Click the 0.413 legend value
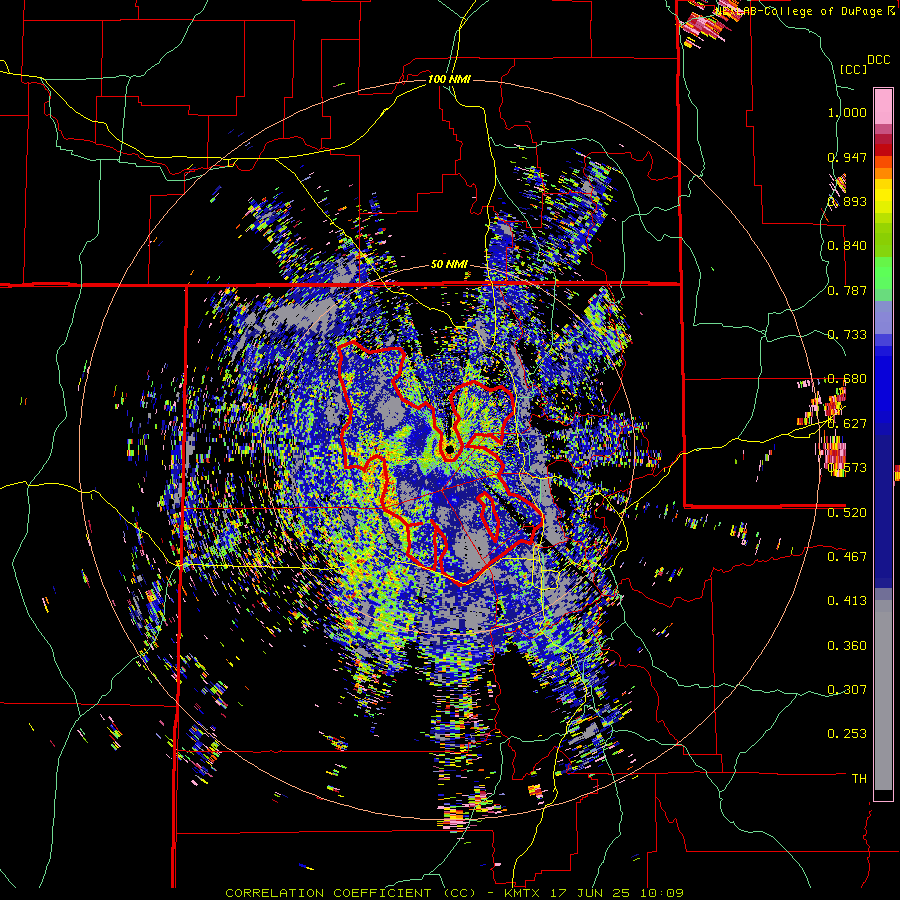 847,600
